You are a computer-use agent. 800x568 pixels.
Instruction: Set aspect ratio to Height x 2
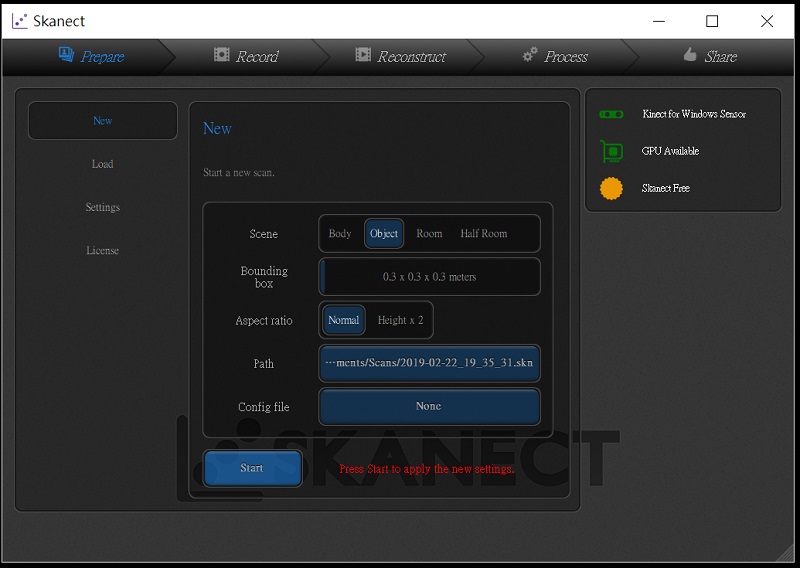click(x=400, y=320)
